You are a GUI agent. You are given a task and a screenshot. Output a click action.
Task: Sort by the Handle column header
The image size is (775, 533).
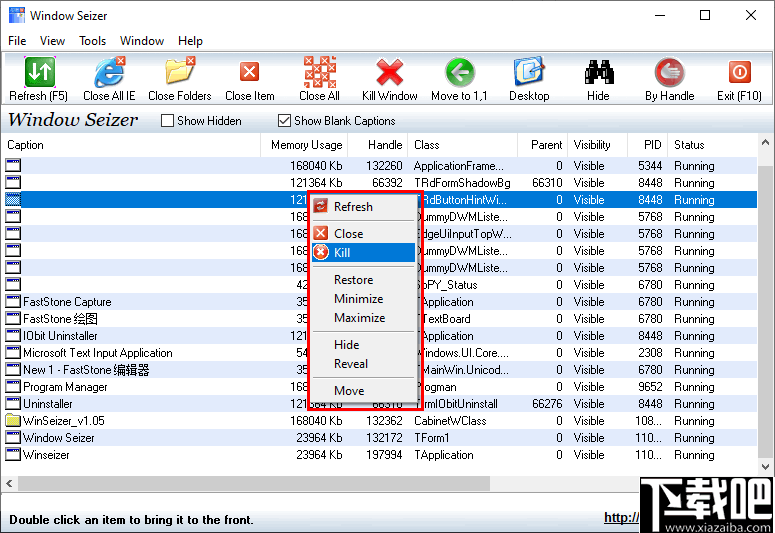[378, 145]
